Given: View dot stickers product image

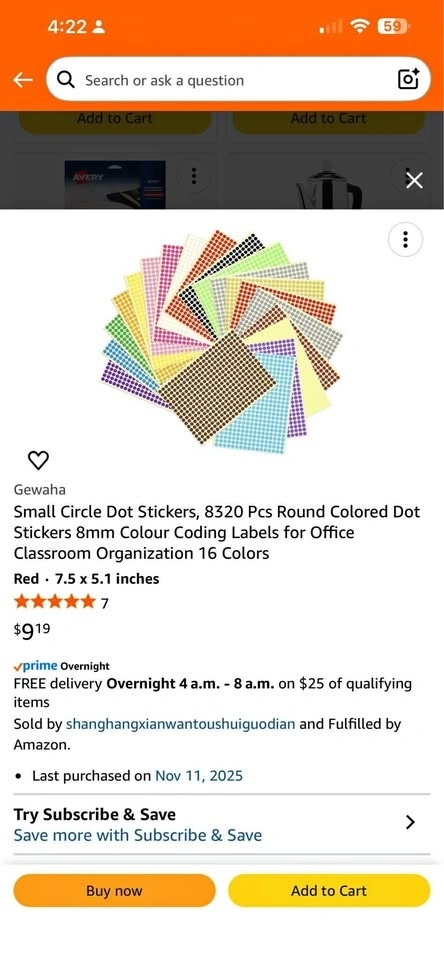Looking at the screenshot, I should tap(221, 340).
